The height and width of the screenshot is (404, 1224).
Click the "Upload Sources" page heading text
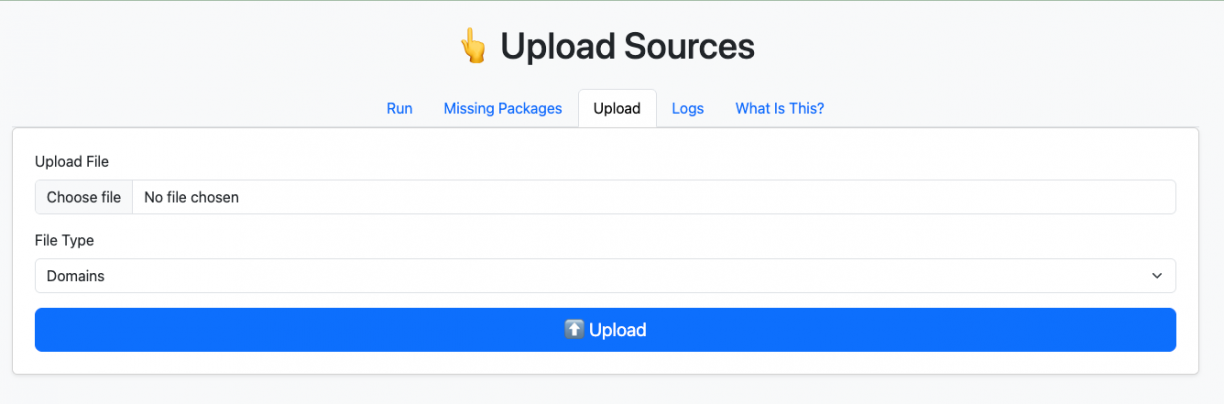coord(627,47)
